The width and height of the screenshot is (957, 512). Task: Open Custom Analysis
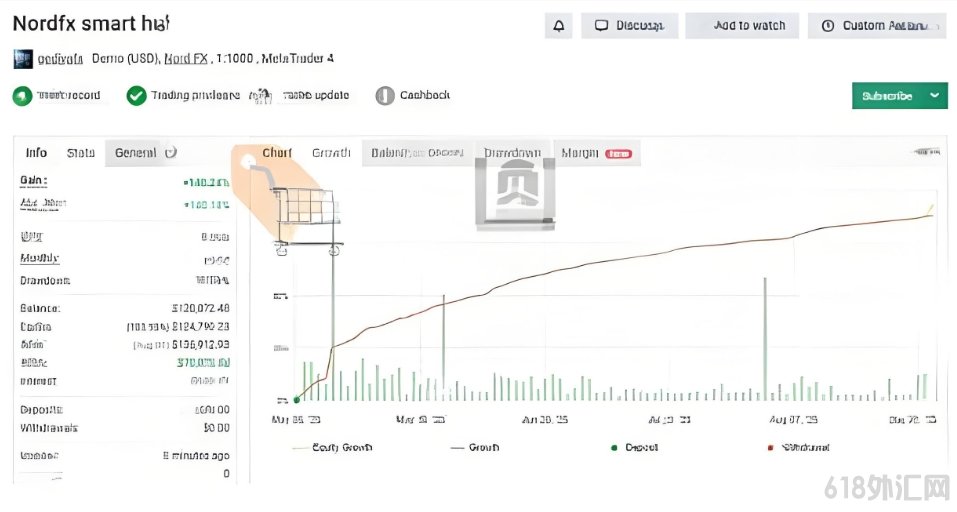[877, 26]
